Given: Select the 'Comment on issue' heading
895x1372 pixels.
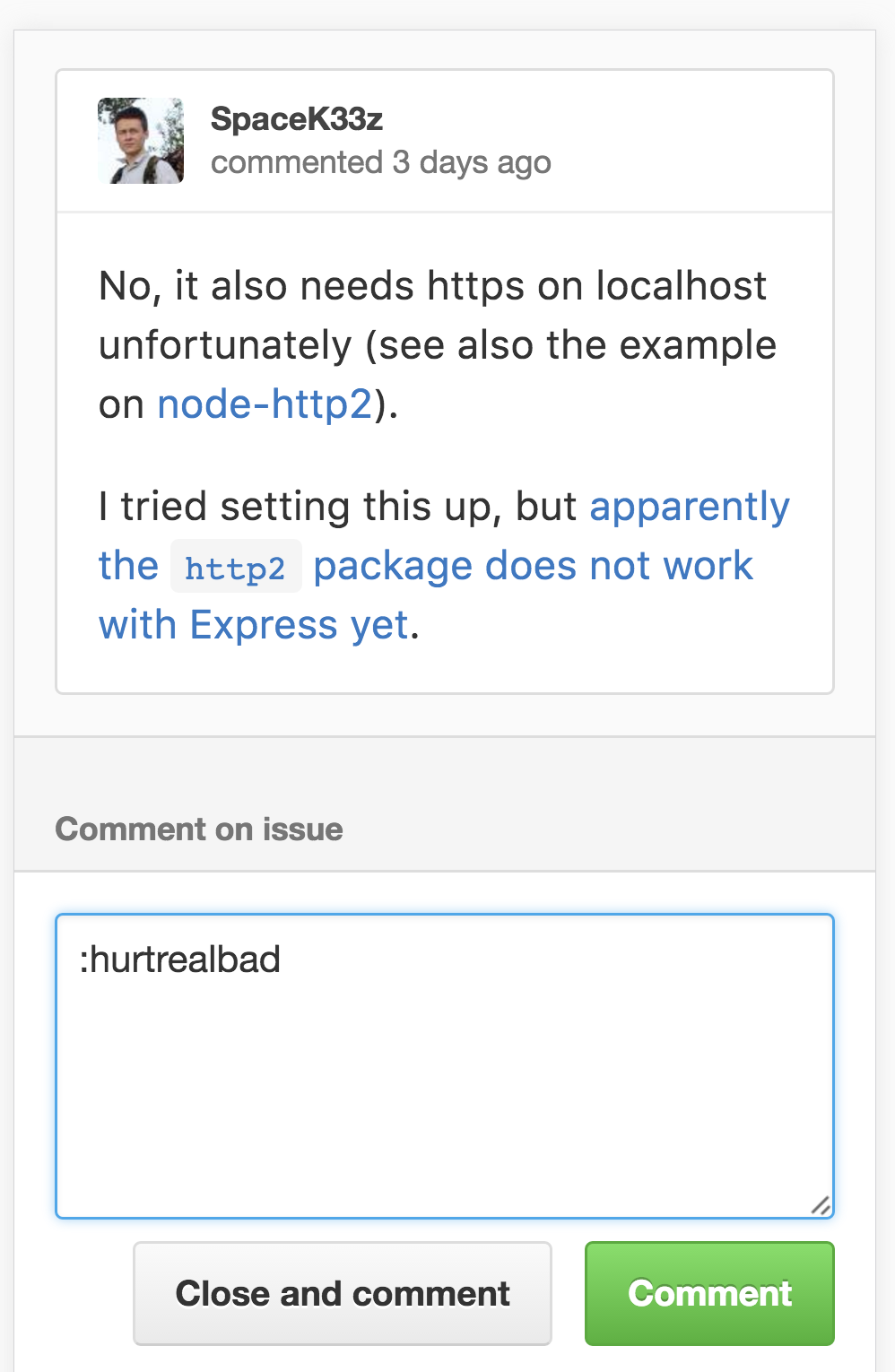Looking at the screenshot, I should 199,829.
